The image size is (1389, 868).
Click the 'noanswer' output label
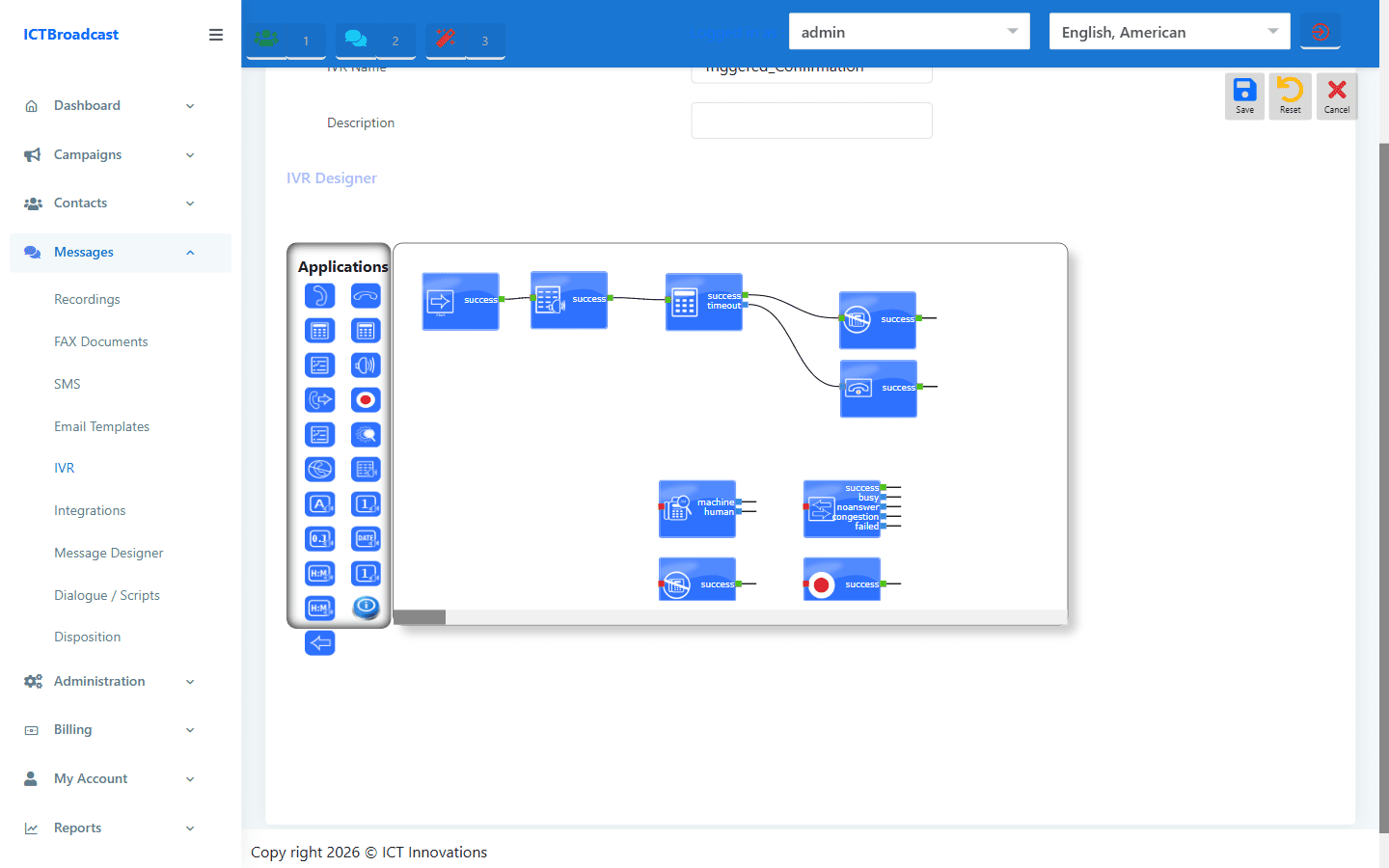858,507
